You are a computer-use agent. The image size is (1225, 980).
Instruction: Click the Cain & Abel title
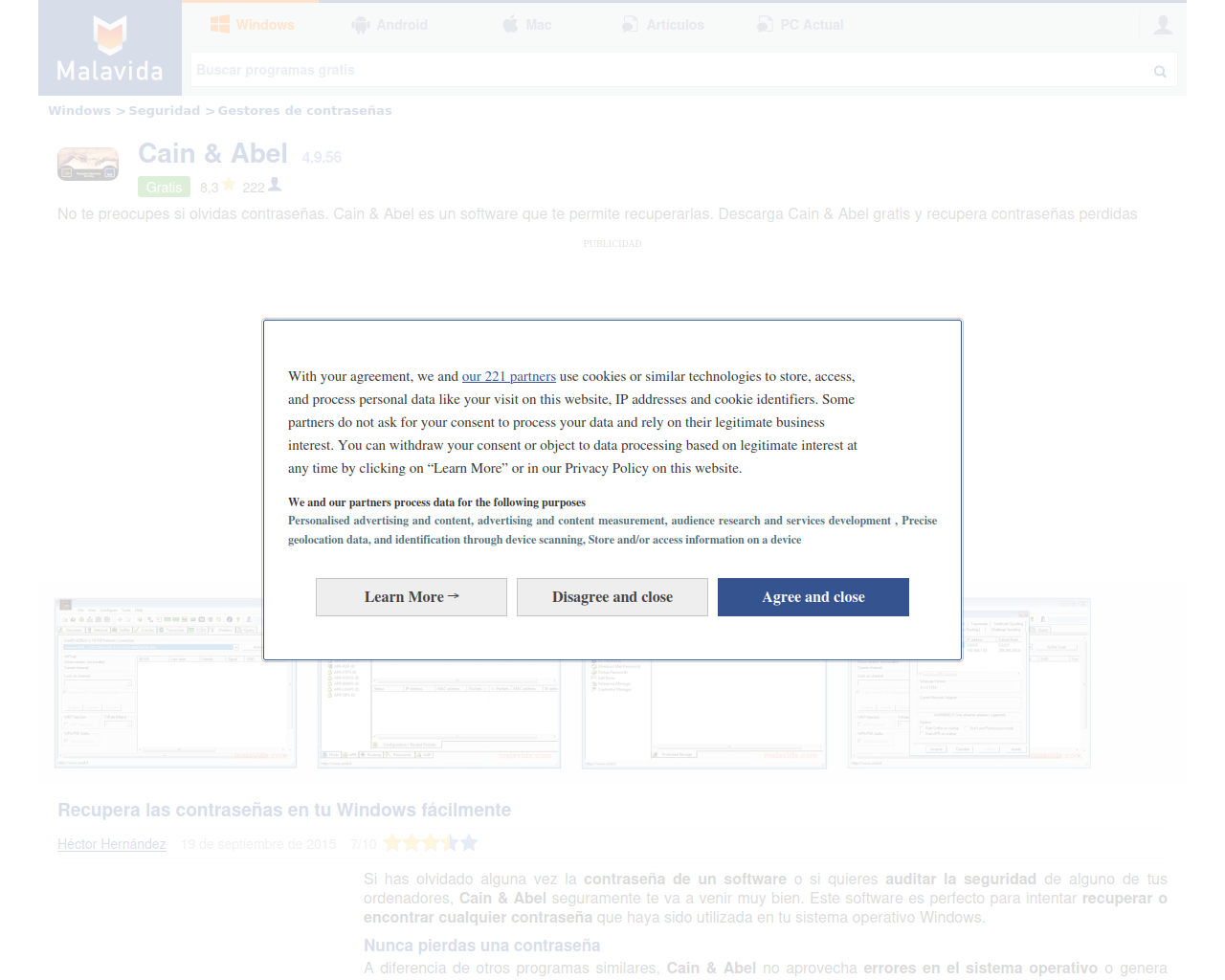pos(212,154)
